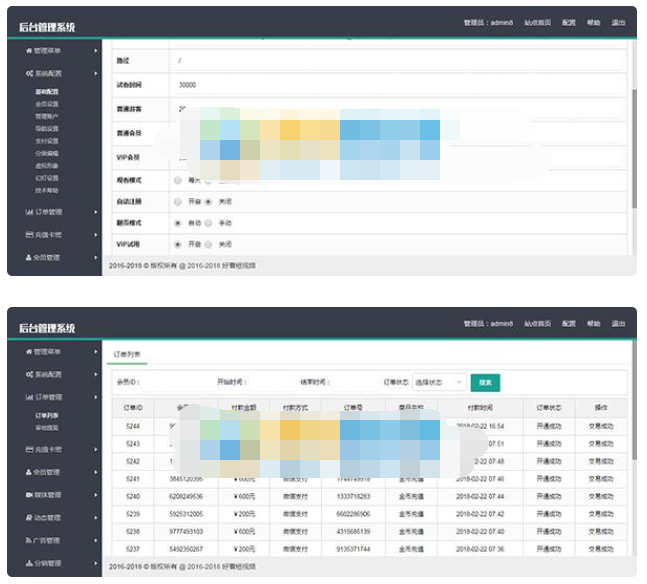Viewport: 647px width, 584px height.
Task: Click order ID cell 5237
Action: pos(133,549)
